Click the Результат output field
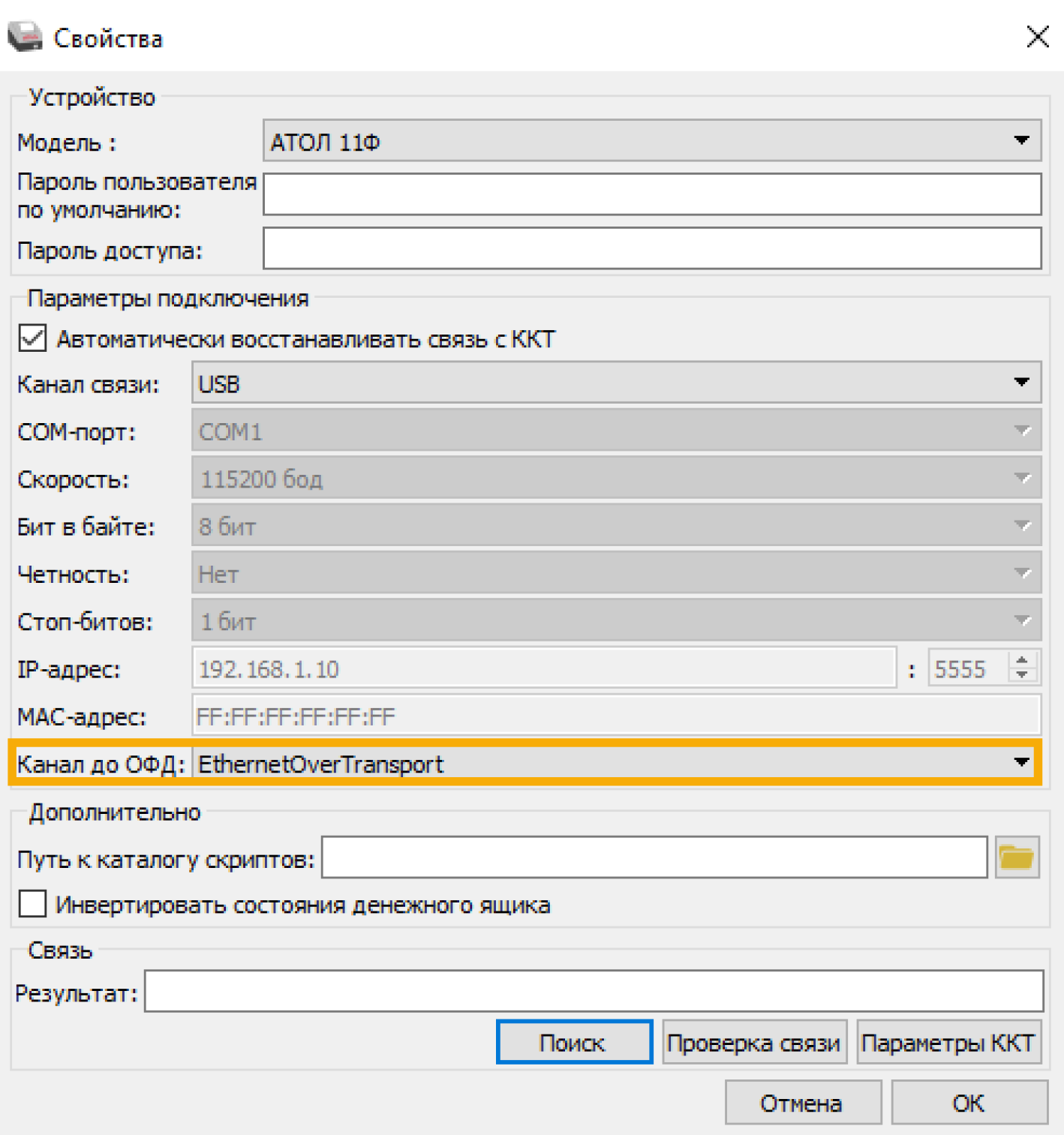Image resolution: width=1064 pixels, height=1135 pixels. pos(594,990)
